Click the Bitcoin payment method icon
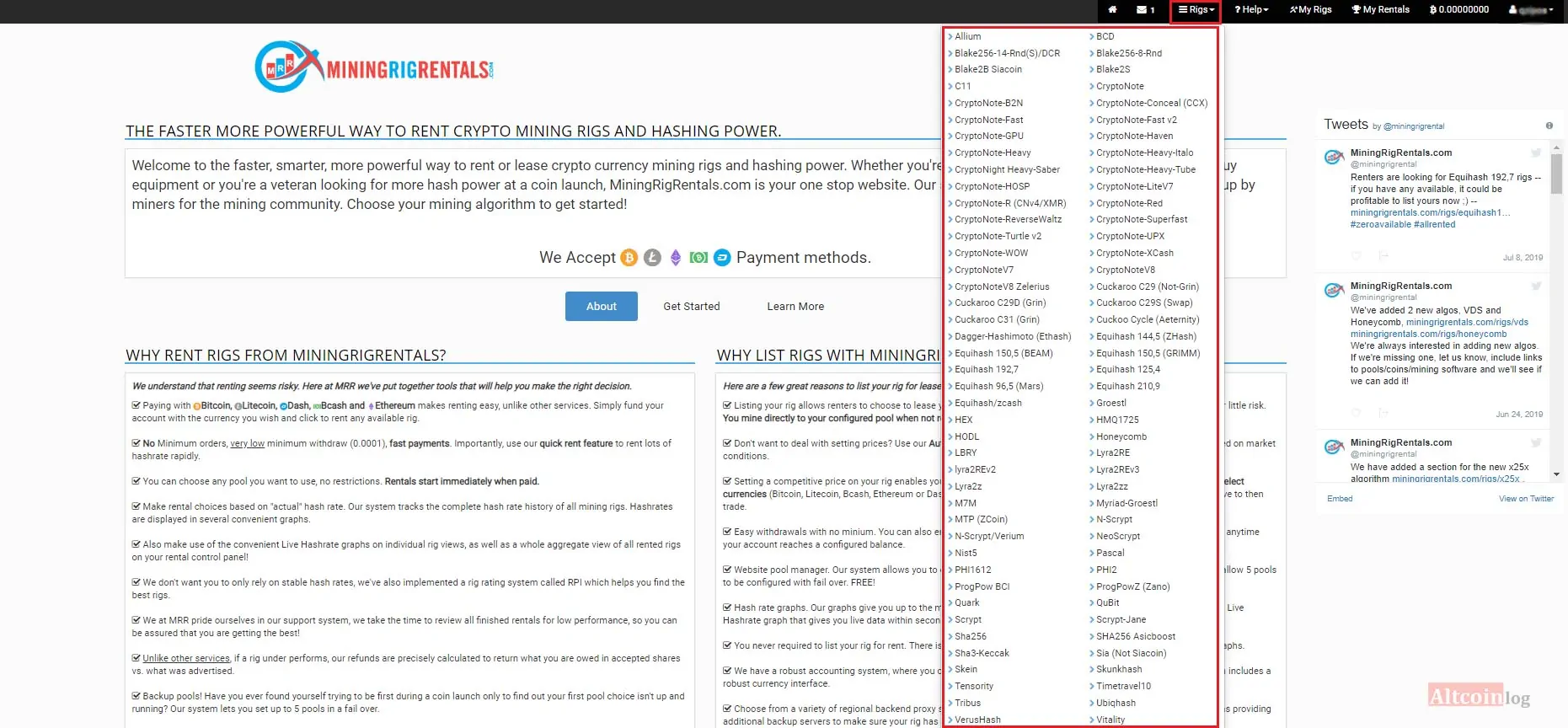 point(629,258)
